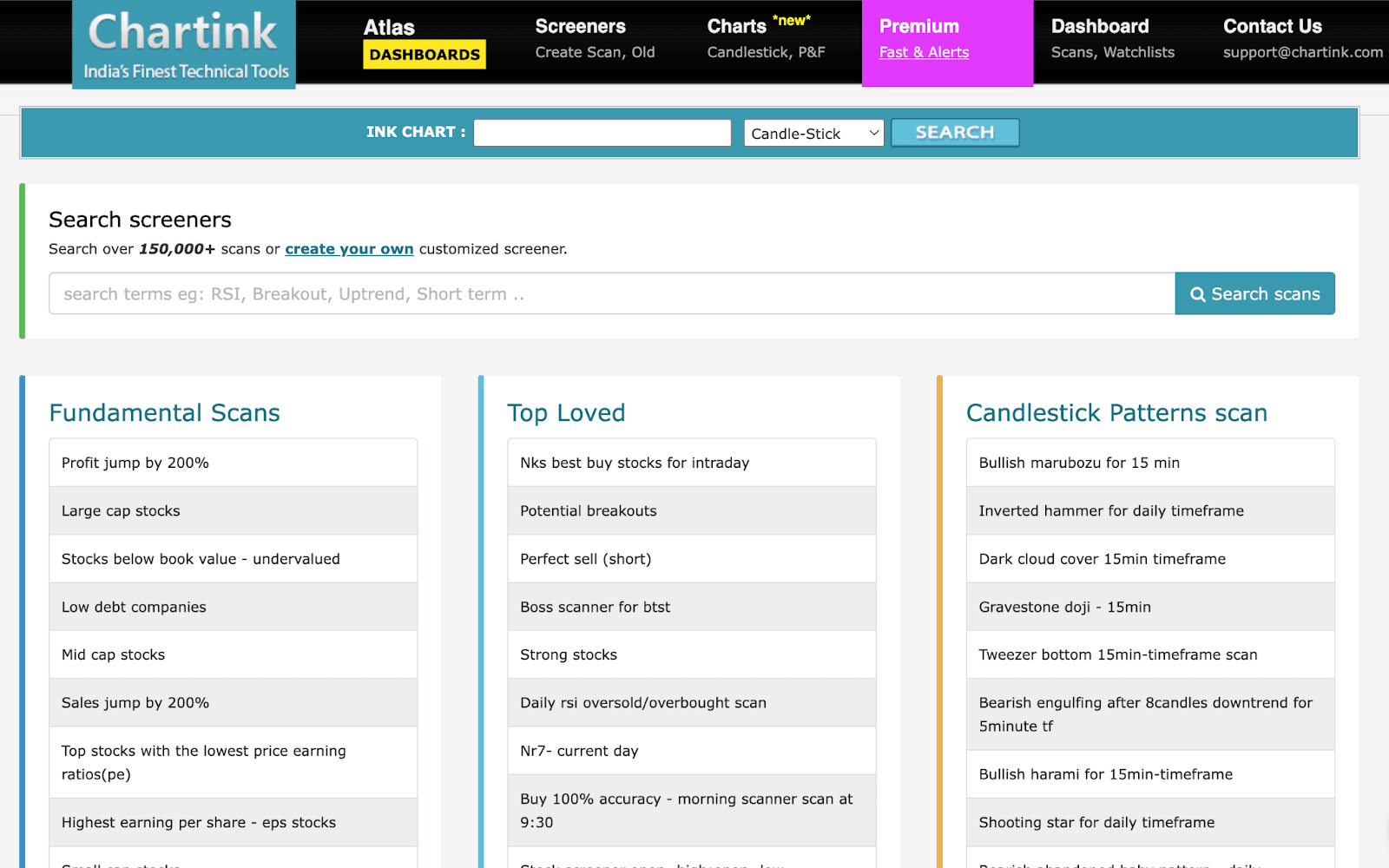Select Low debt companies scan
Image resolution: width=1389 pixels, height=868 pixels.
133,607
